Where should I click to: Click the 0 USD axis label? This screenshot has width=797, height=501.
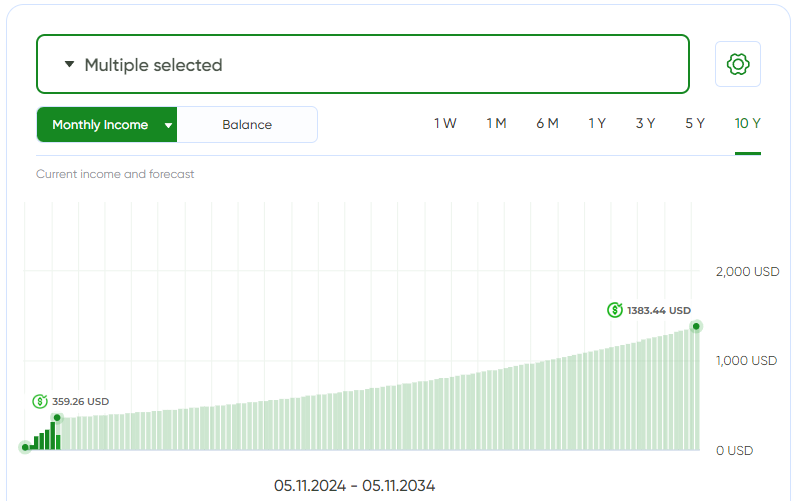tap(734, 451)
